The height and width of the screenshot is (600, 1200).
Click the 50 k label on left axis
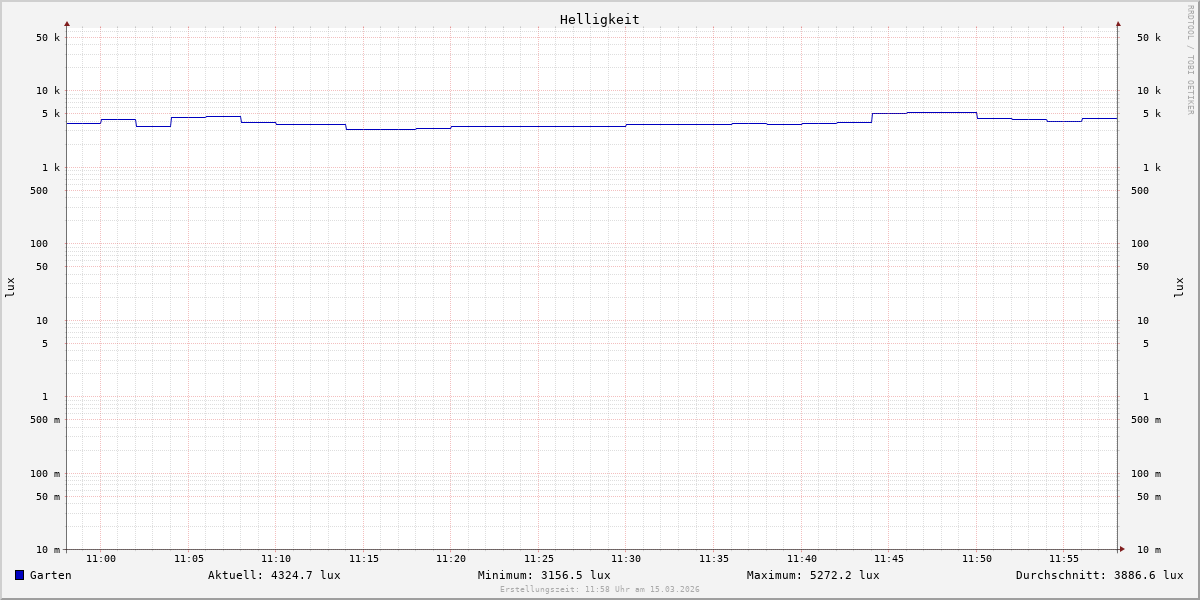(48, 38)
